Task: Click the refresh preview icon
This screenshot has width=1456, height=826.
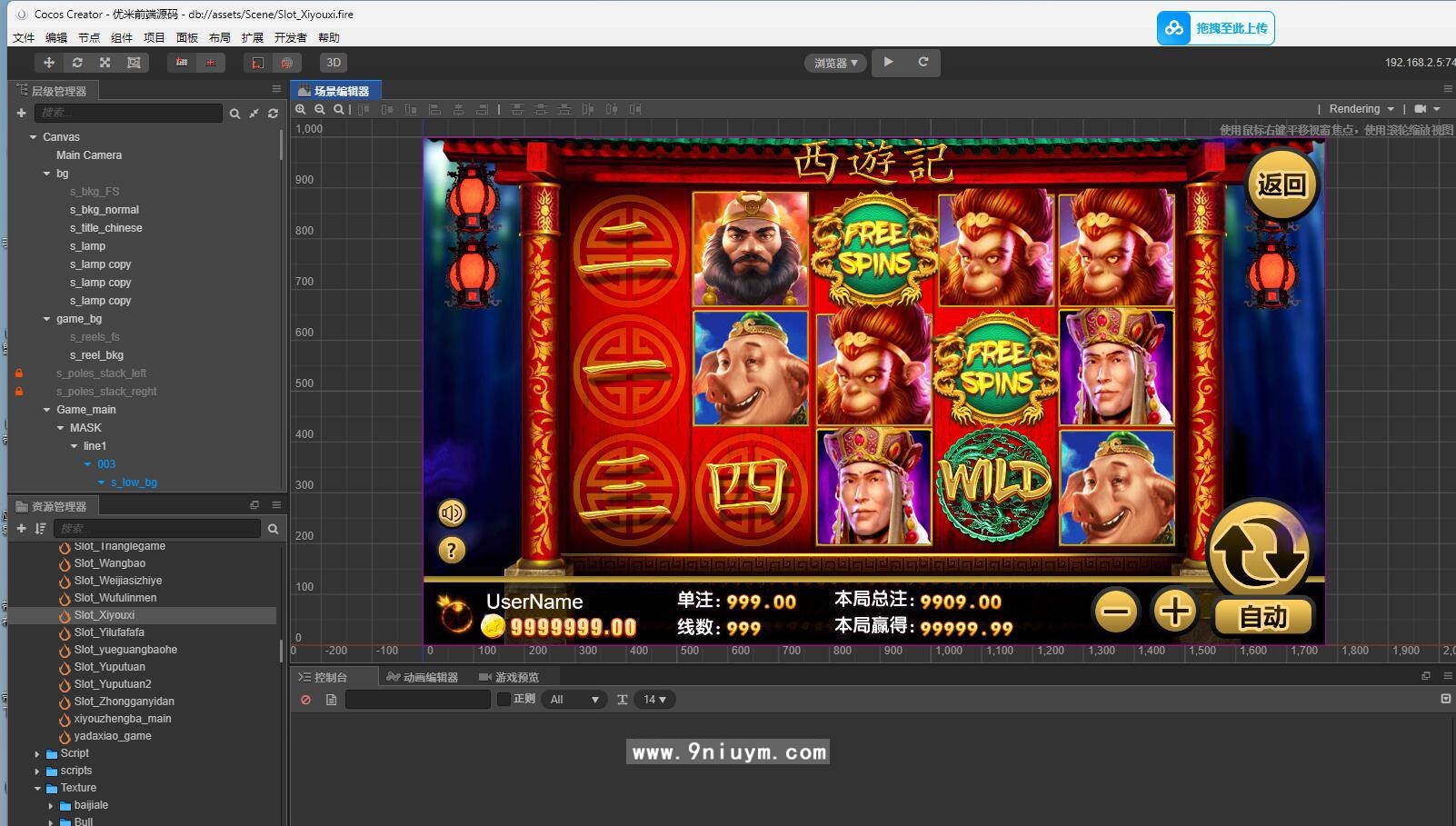Action: coord(923,62)
